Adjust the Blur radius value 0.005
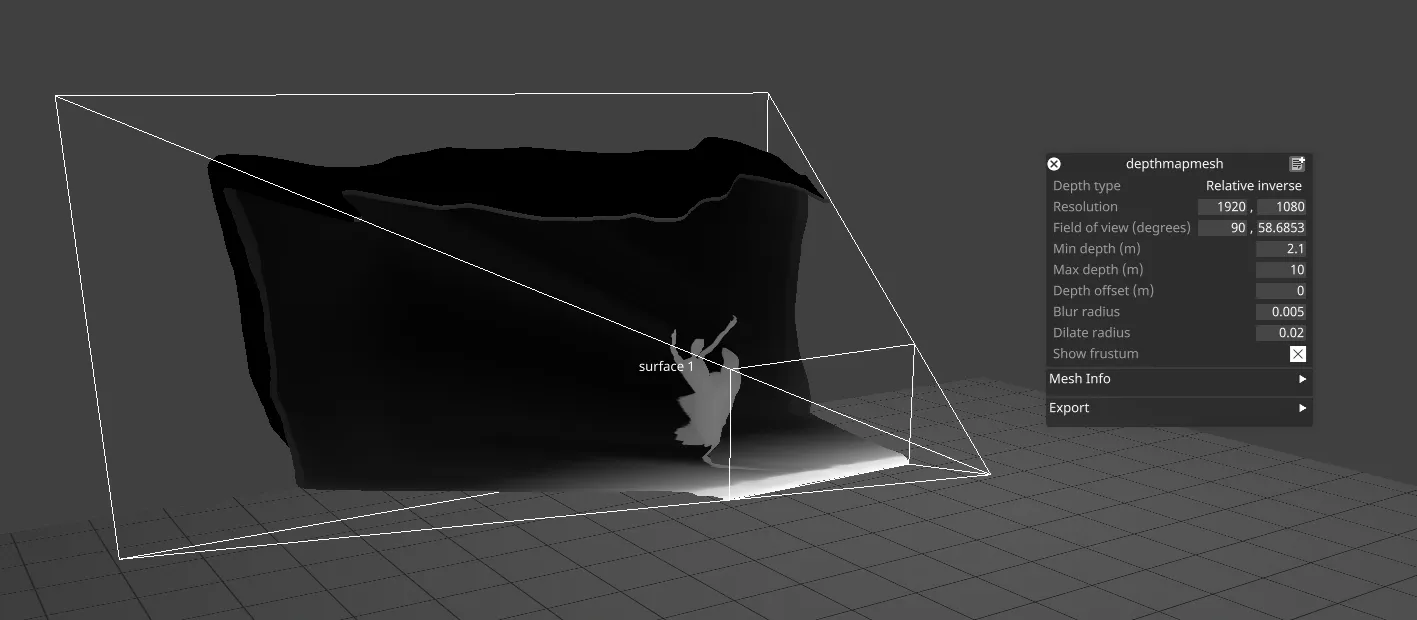 (1282, 311)
